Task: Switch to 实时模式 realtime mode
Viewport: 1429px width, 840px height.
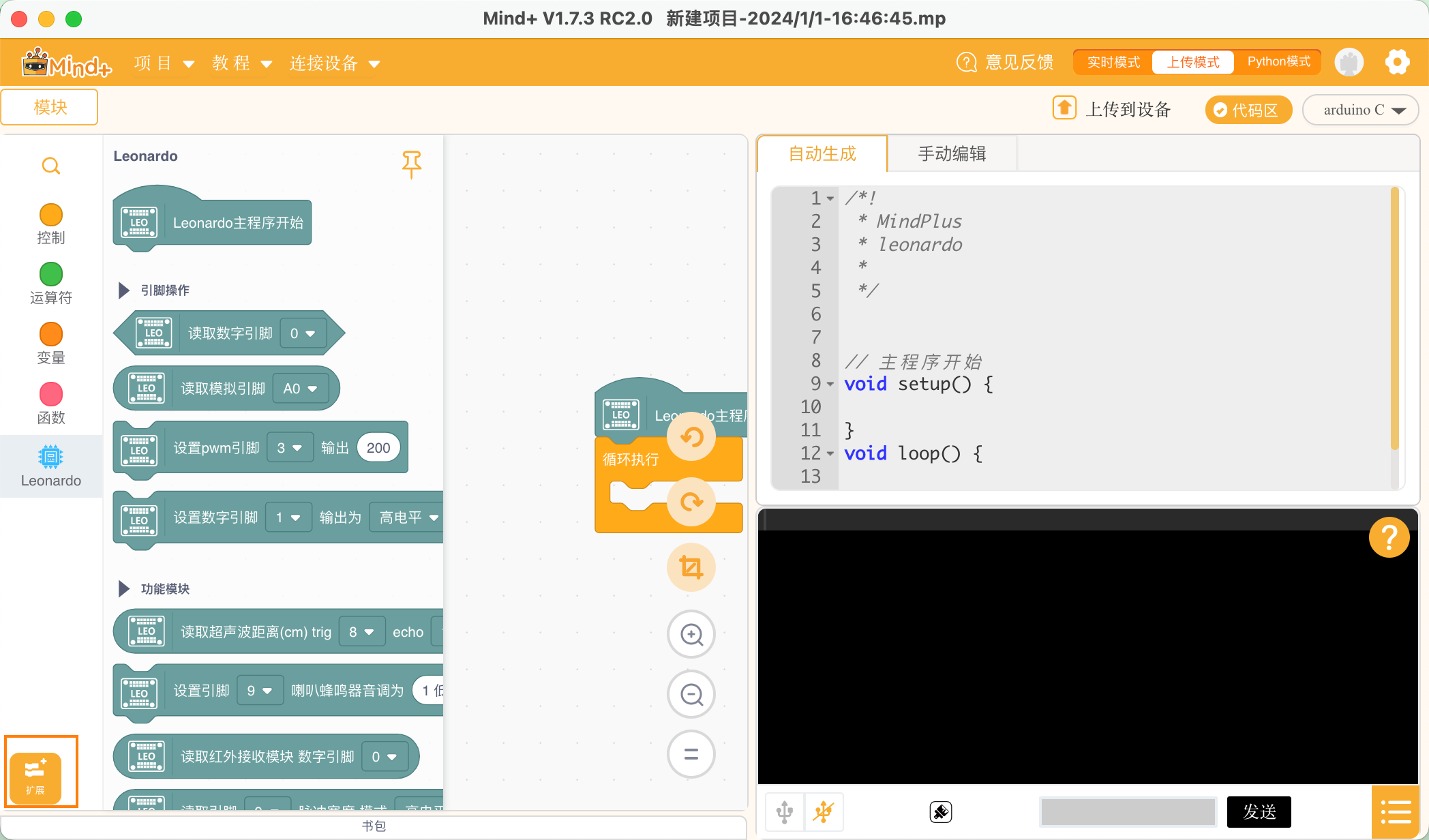Action: (x=1113, y=62)
